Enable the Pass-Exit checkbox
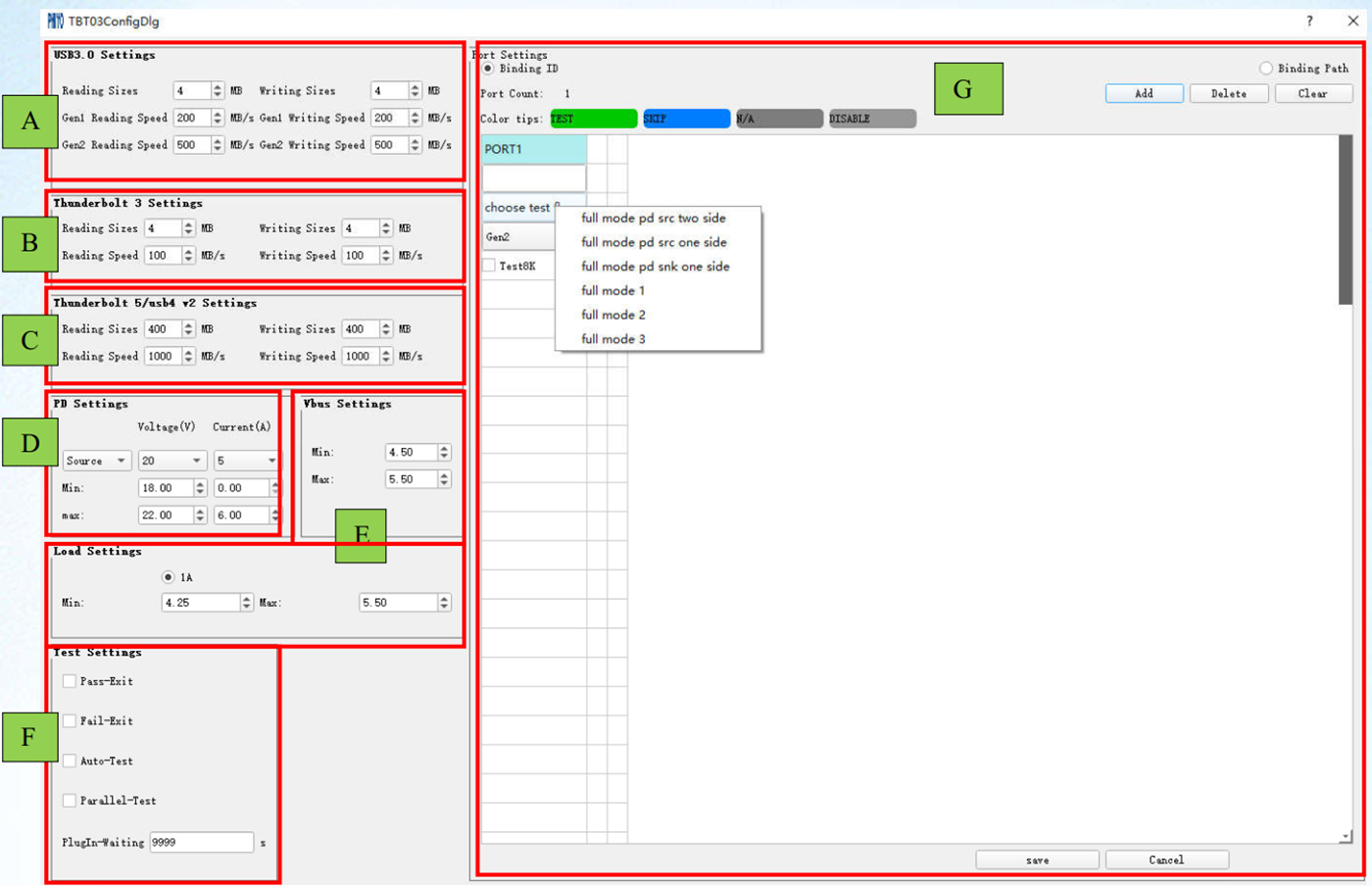This screenshot has width=1372, height=886. tap(70, 681)
